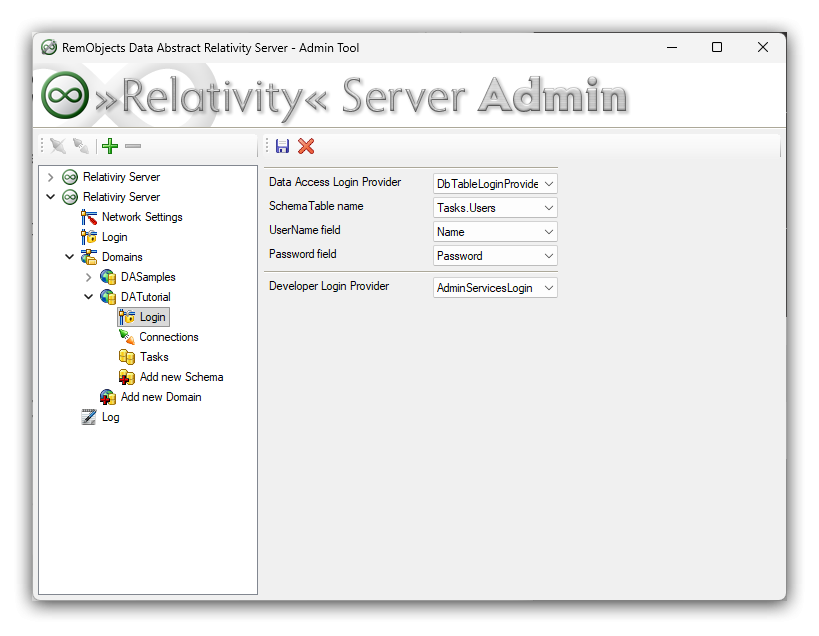Click the Network Settings tools icon

click(89, 217)
